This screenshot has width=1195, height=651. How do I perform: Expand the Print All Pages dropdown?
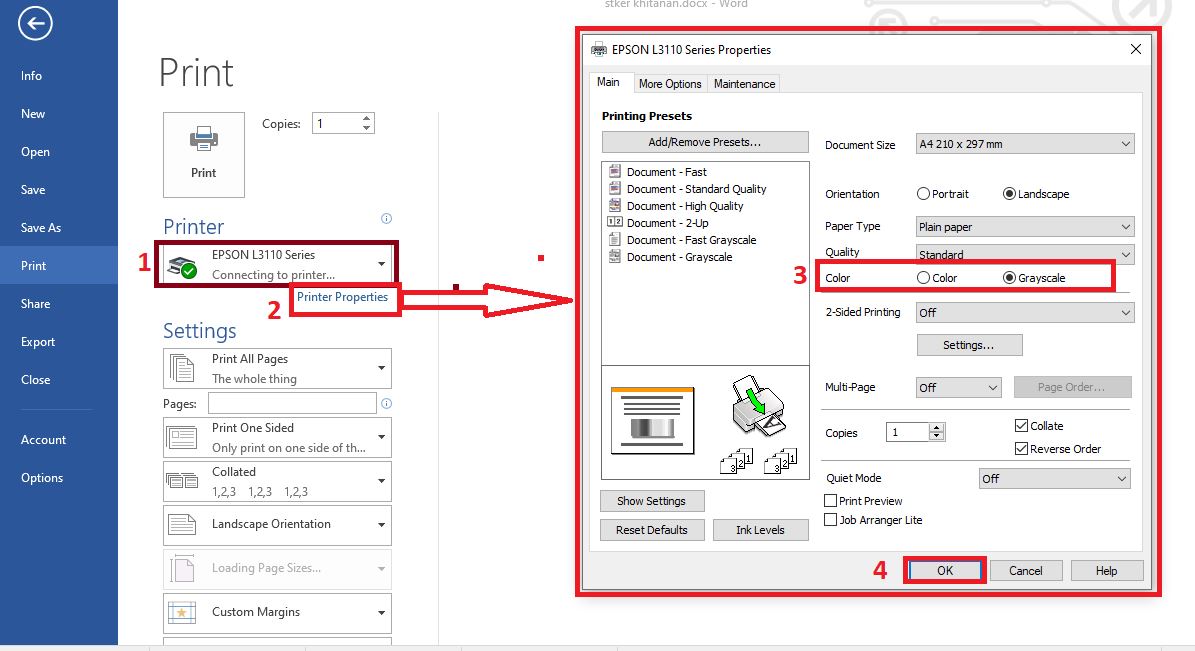[382, 368]
